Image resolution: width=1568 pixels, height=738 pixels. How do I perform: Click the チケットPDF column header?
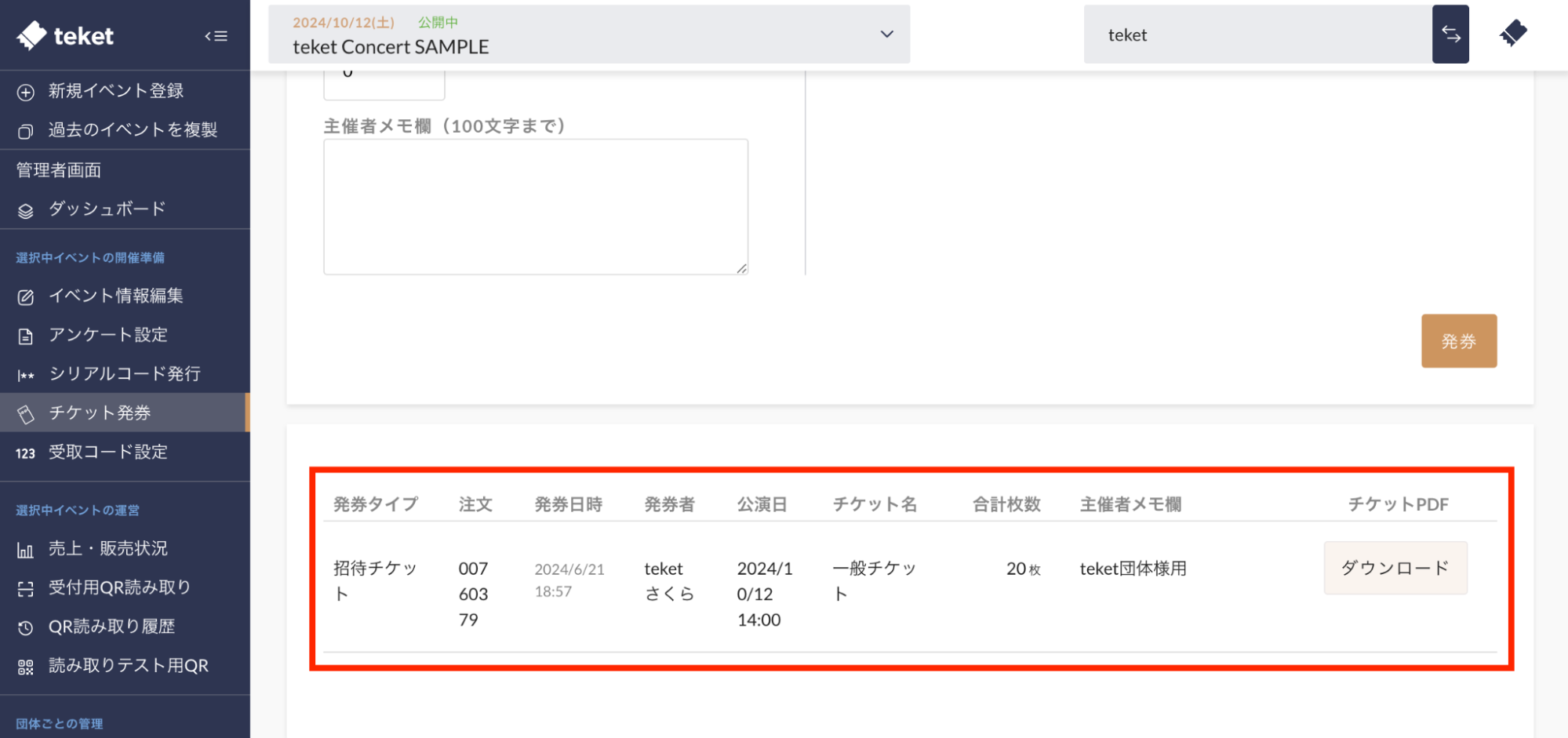[1399, 504]
